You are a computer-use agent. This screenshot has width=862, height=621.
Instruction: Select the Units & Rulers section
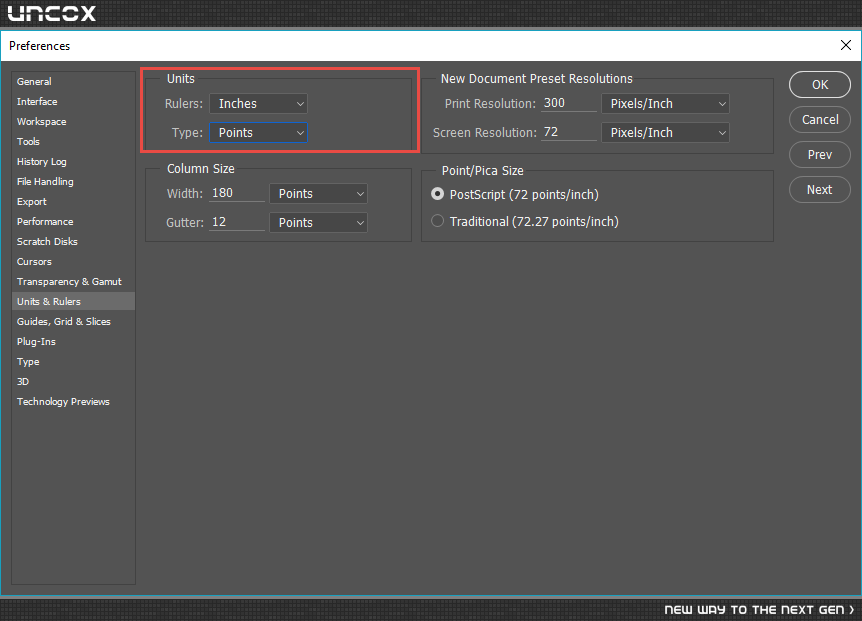73,301
